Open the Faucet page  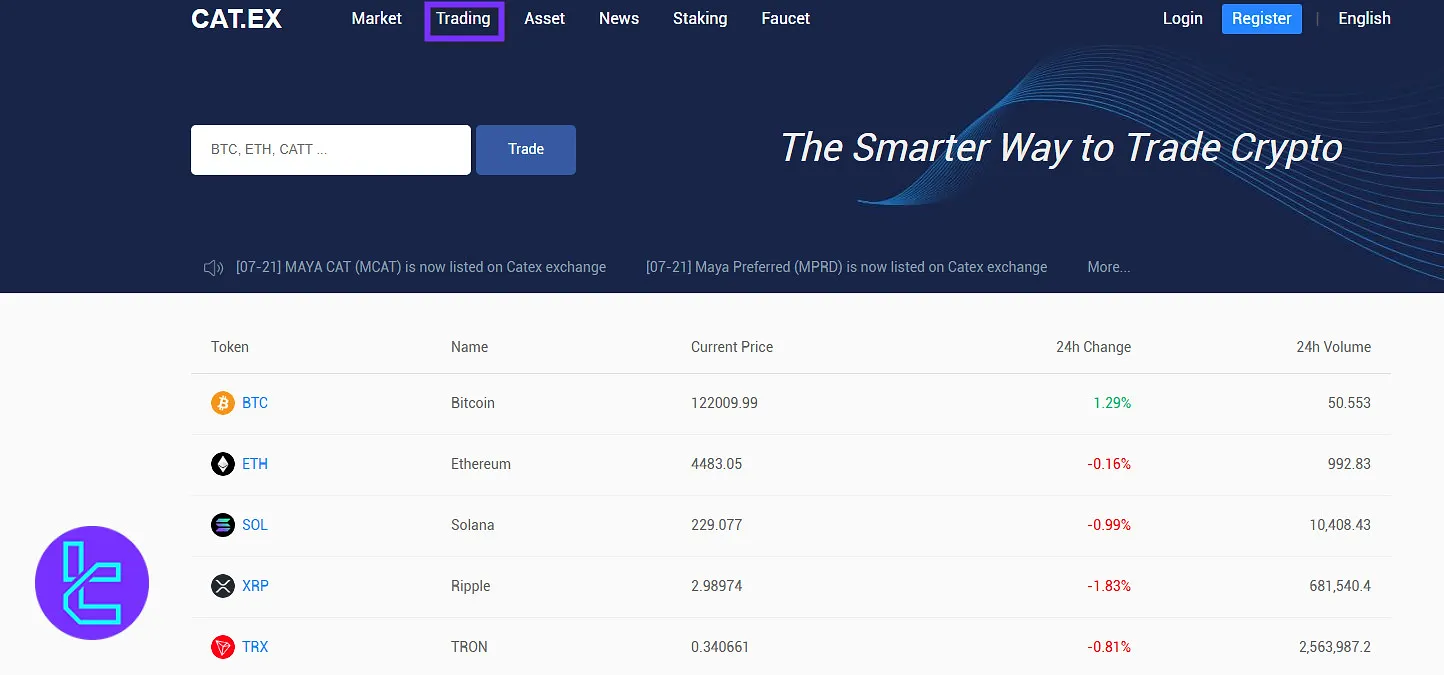tap(785, 18)
